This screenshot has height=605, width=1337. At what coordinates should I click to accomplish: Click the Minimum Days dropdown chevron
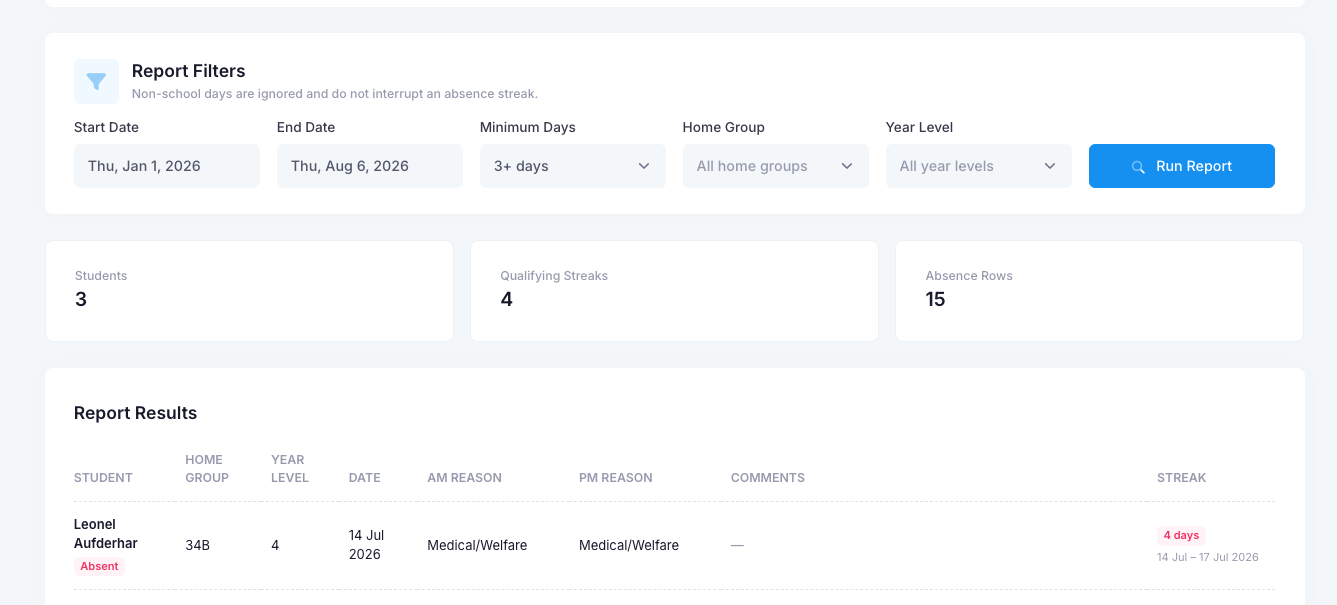coord(644,166)
